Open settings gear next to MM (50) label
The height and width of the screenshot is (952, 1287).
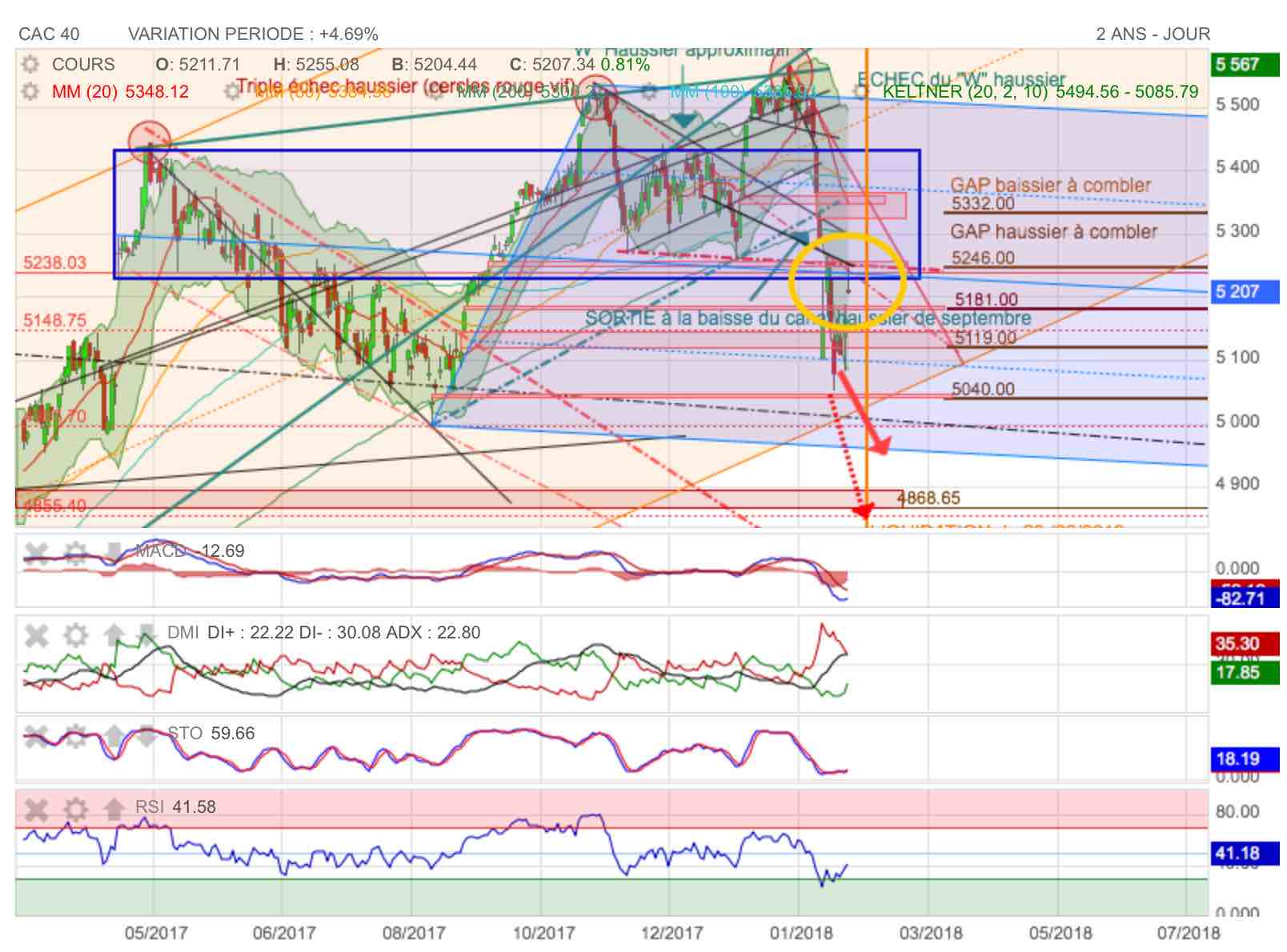tap(233, 91)
